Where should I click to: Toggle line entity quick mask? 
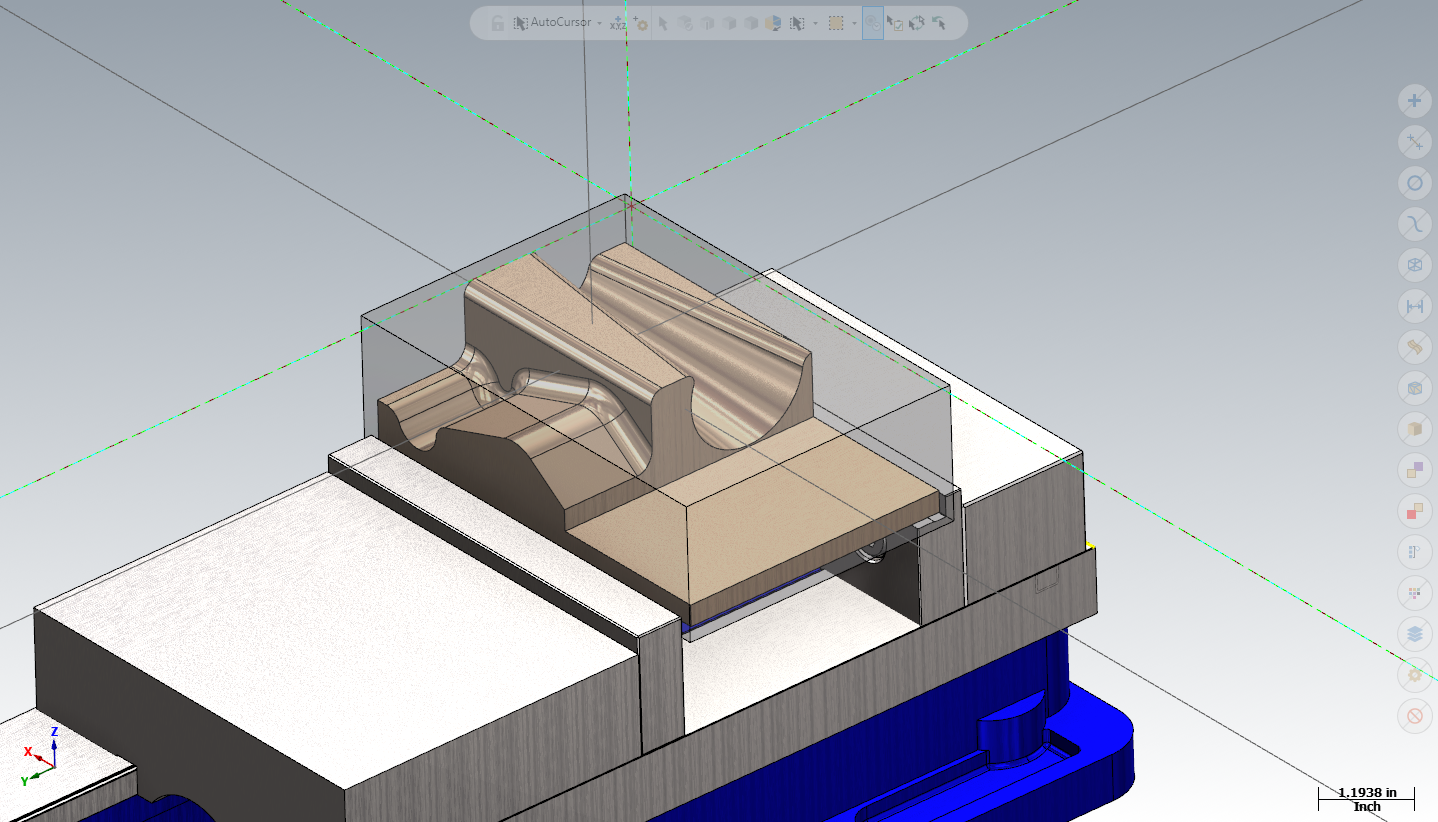coord(1414,142)
